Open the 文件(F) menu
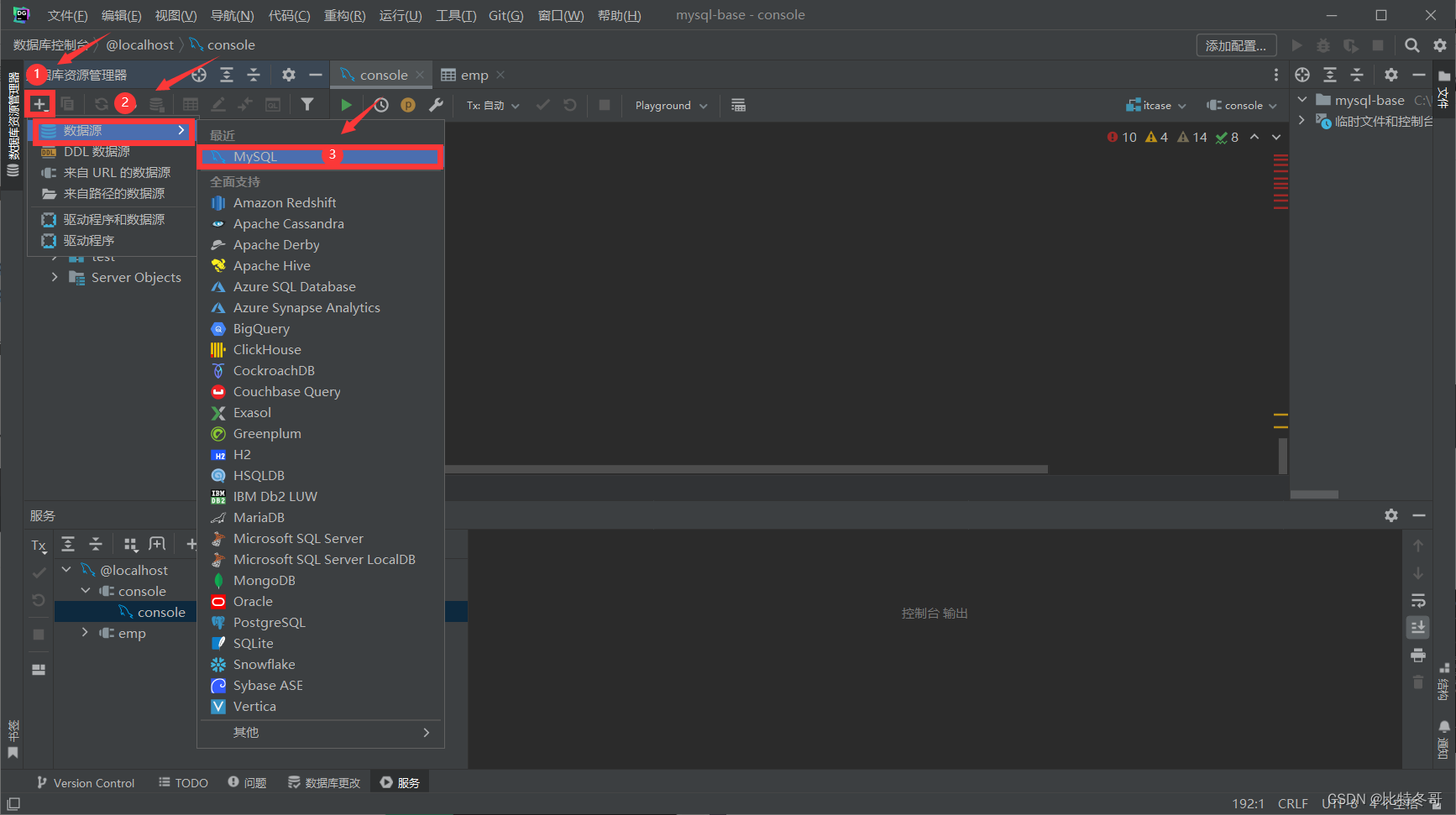 click(67, 15)
